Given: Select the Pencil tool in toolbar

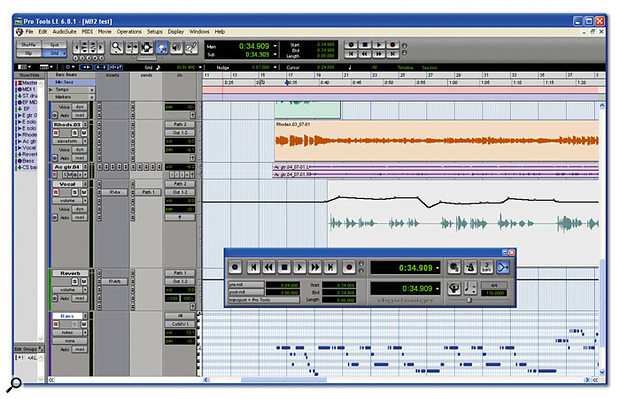Looking at the screenshot, I should pyautogui.click(x=191, y=47).
